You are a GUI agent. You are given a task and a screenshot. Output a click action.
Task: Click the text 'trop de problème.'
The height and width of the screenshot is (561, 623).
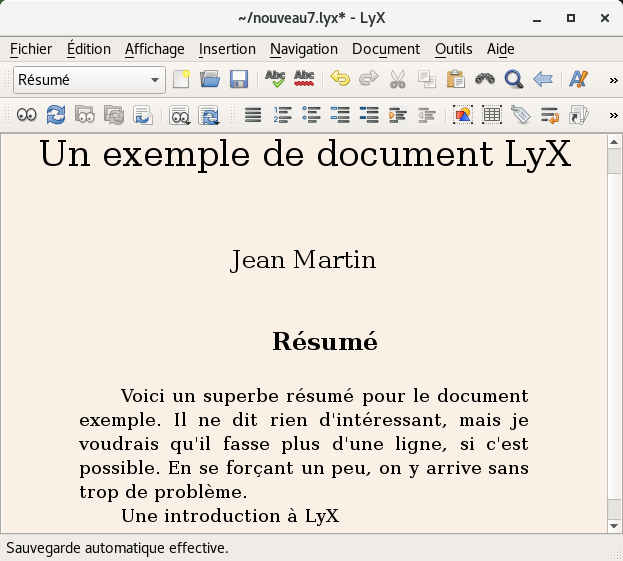pyautogui.click(x=163, y=492)
